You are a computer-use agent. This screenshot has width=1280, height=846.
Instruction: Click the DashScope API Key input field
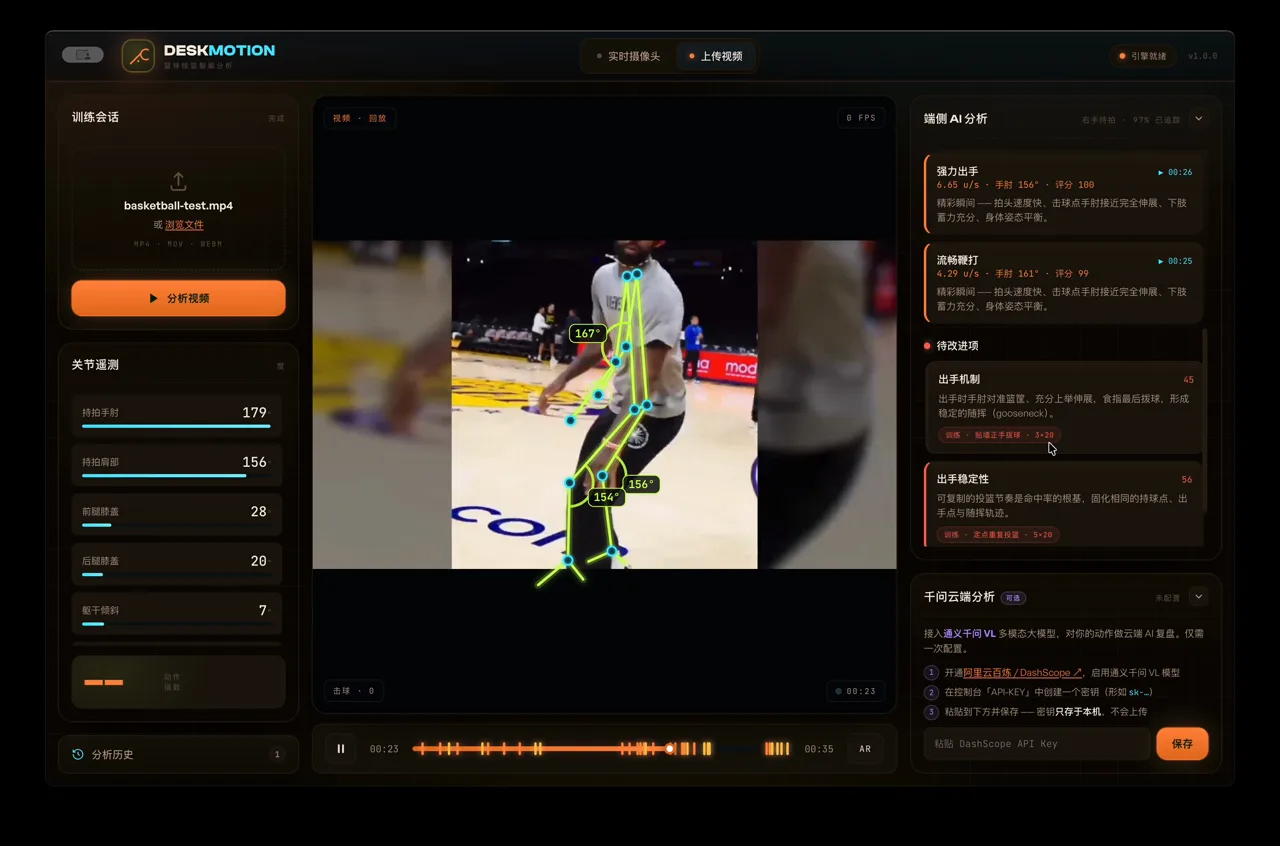(x=1037, y=744)
